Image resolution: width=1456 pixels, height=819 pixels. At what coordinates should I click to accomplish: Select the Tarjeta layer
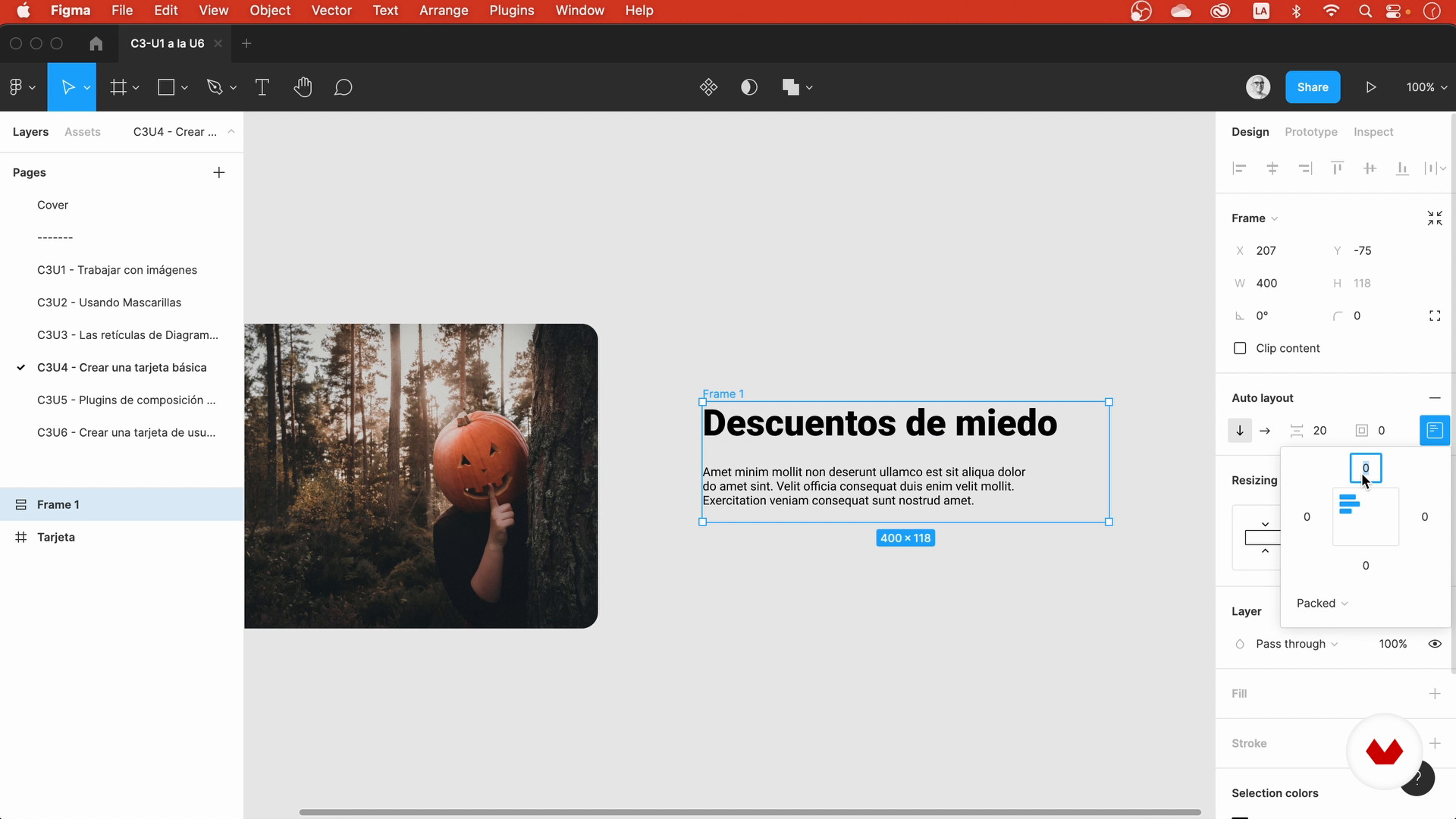click(x=121, y=537)
